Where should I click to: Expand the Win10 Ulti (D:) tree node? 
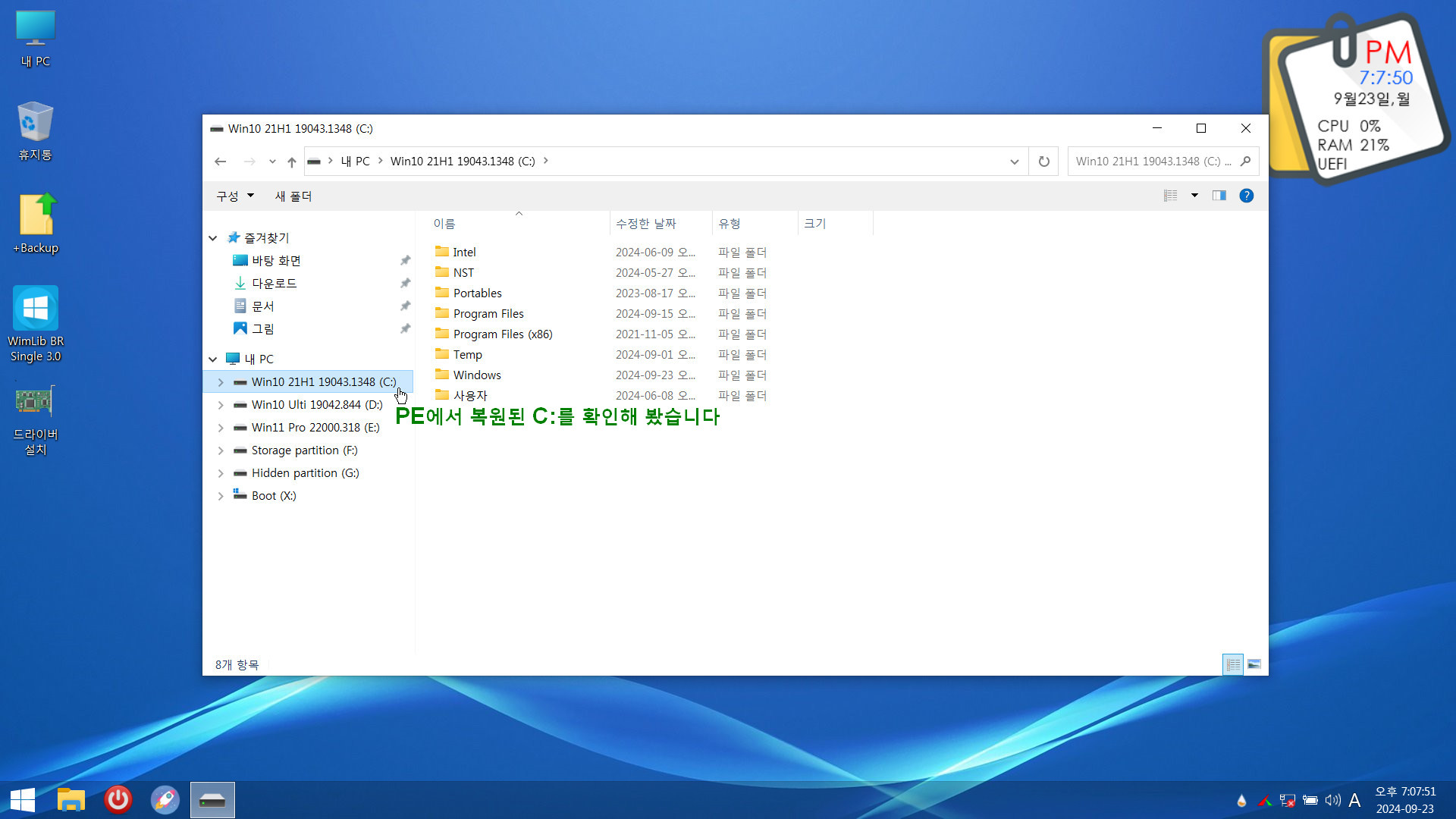tap(221, 405)
